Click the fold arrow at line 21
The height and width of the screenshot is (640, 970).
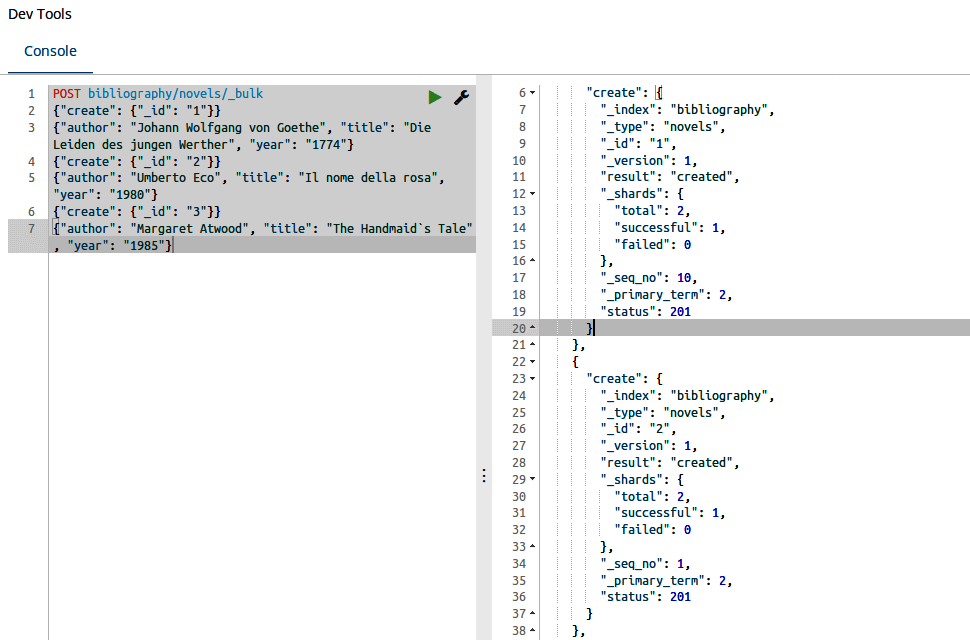[531, 344]
